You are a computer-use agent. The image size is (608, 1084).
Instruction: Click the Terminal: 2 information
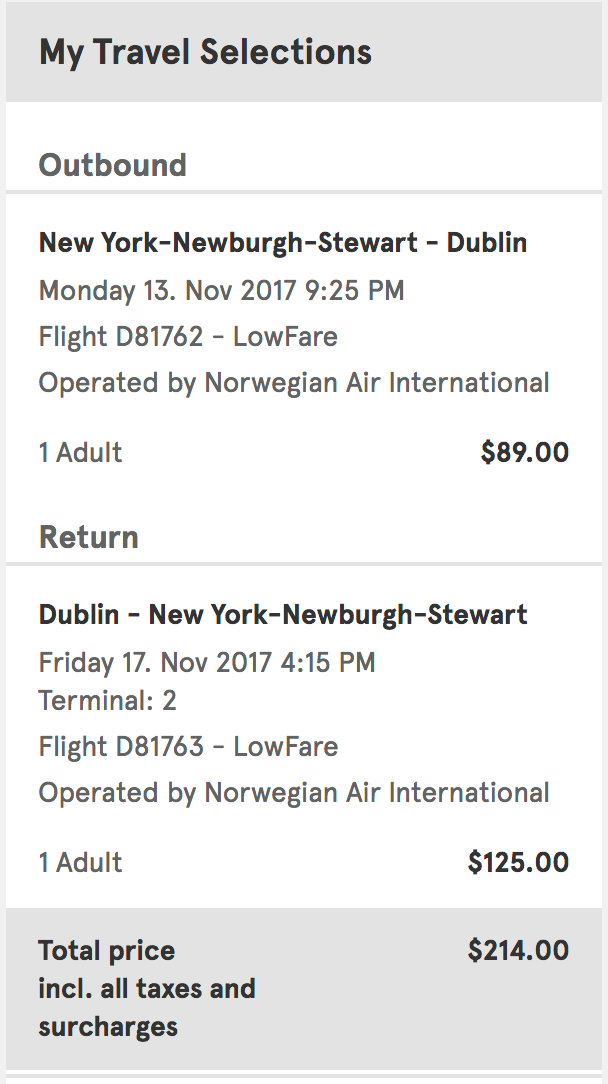(108, 701)
